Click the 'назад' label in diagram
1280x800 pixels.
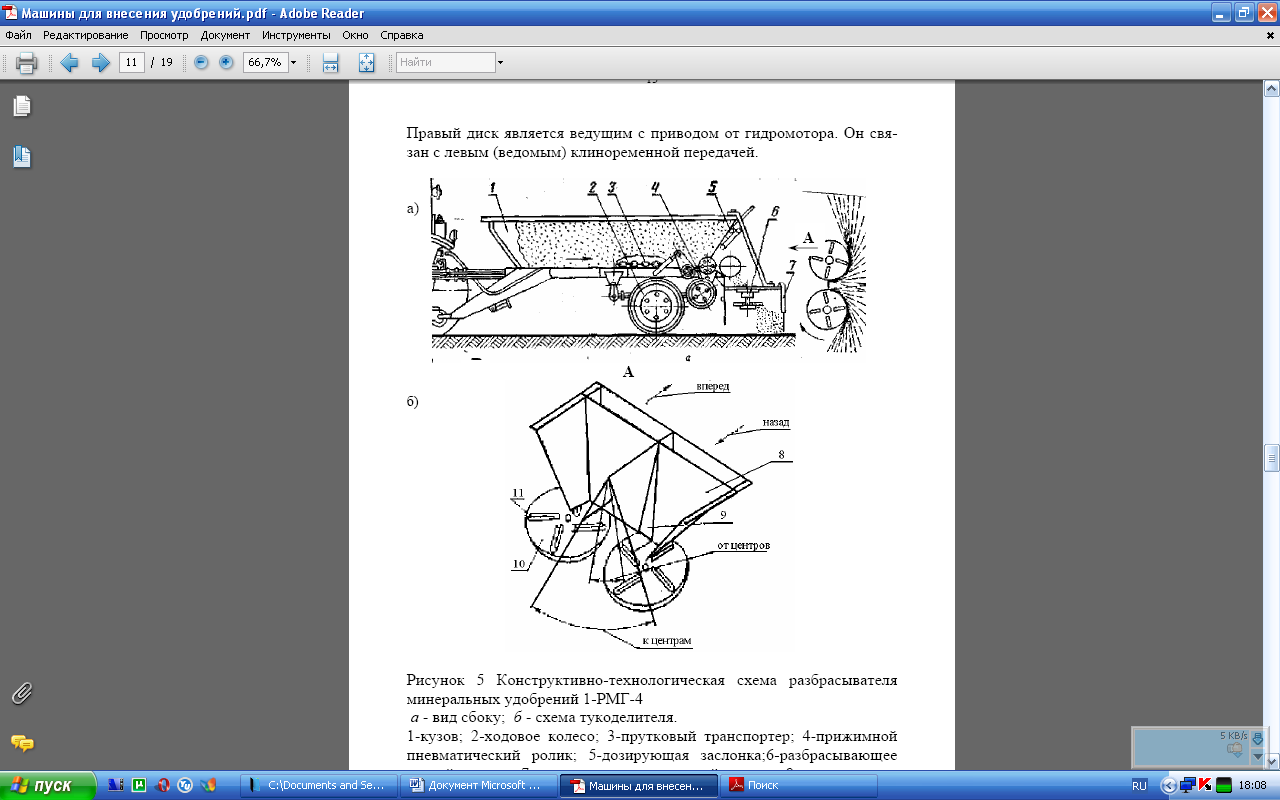point(774,422)
